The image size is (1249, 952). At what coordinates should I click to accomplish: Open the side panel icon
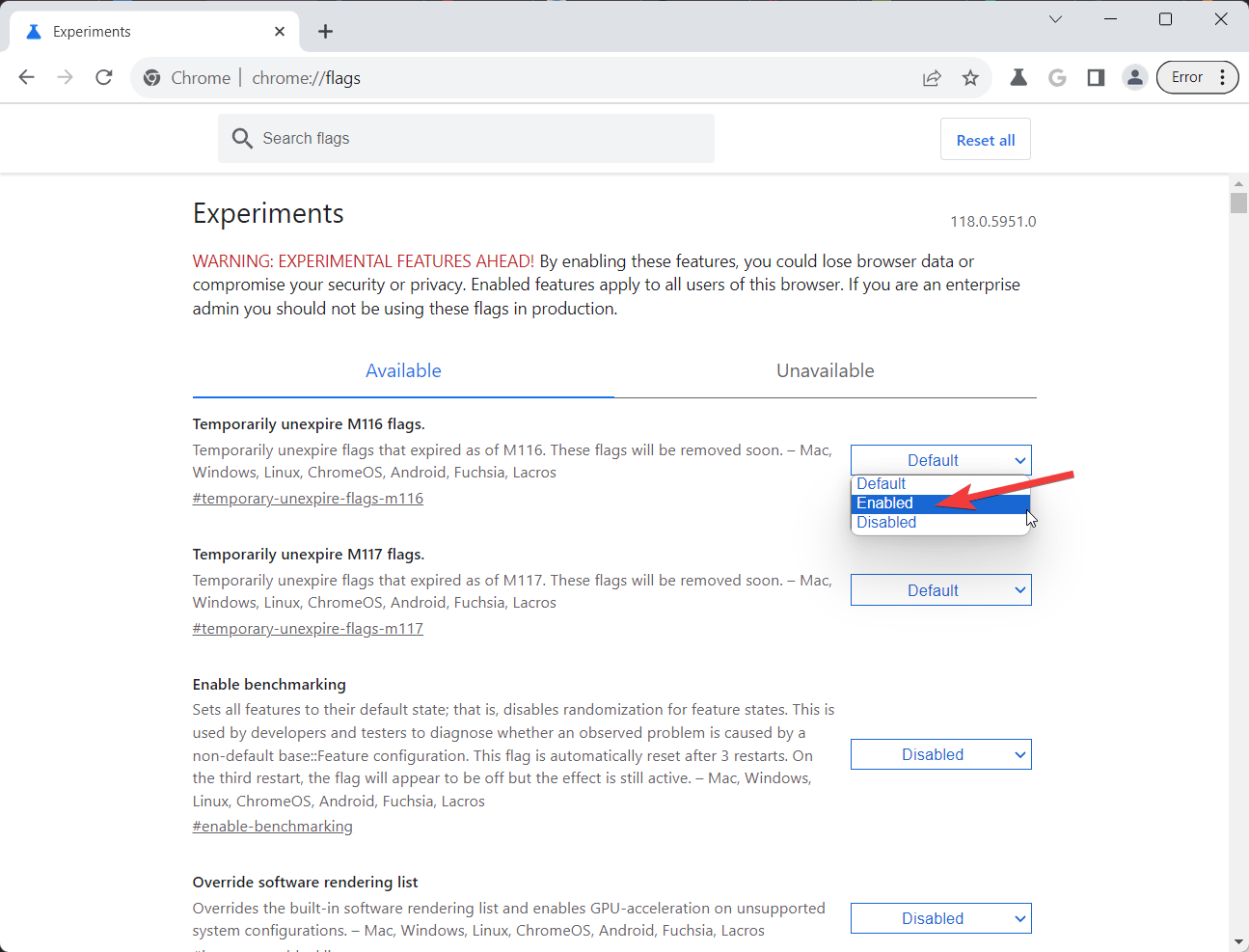[x=1096, y=77]
